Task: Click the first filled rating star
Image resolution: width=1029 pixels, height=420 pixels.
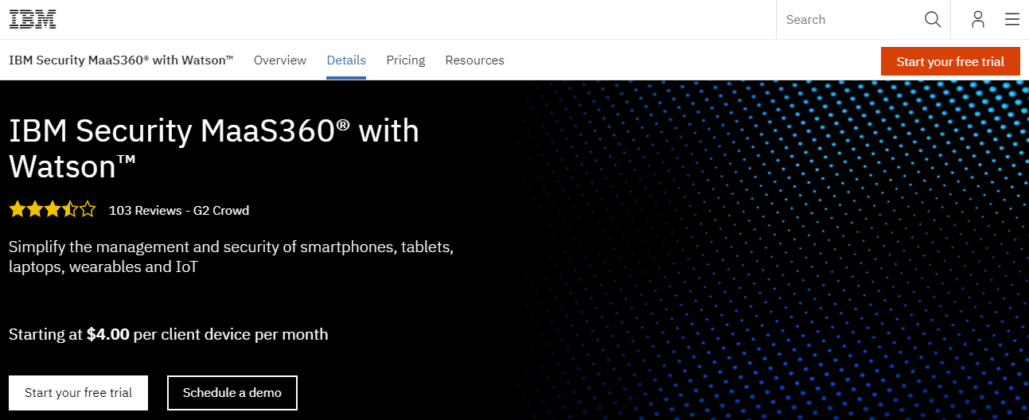Action: pyautogui.click(x=17, y=210)
